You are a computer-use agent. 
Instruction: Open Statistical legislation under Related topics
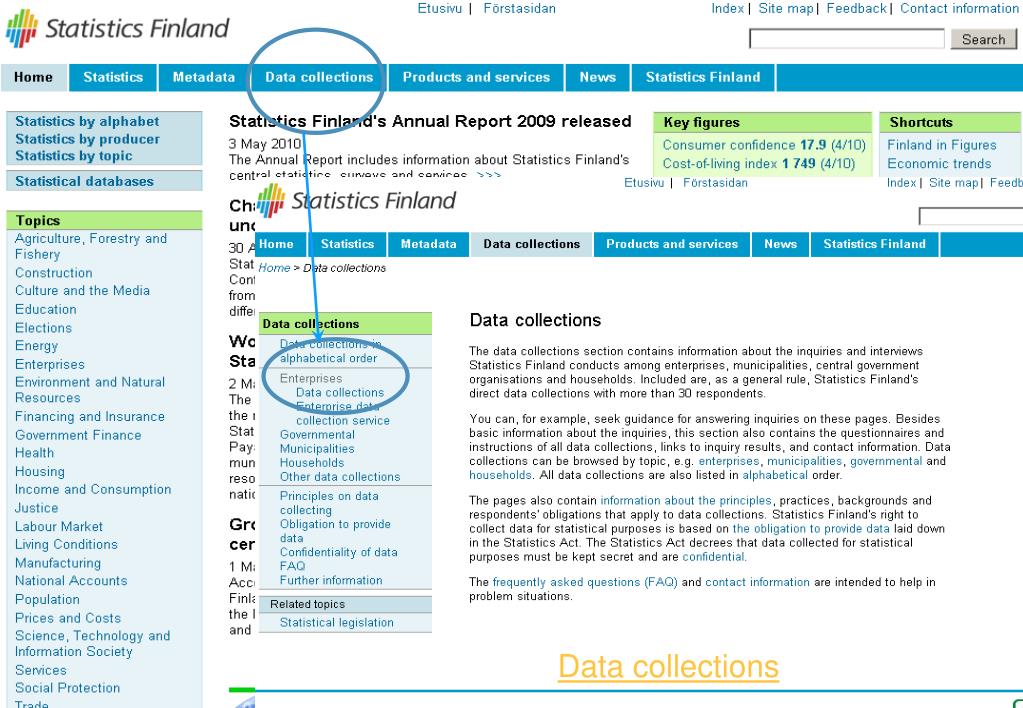point(337,623)
